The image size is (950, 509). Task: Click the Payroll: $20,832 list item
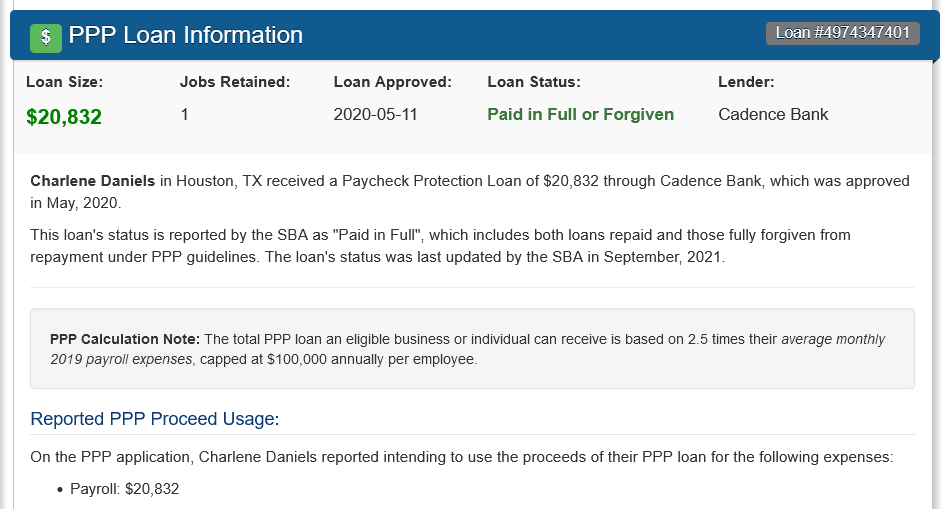click(124, 488)
